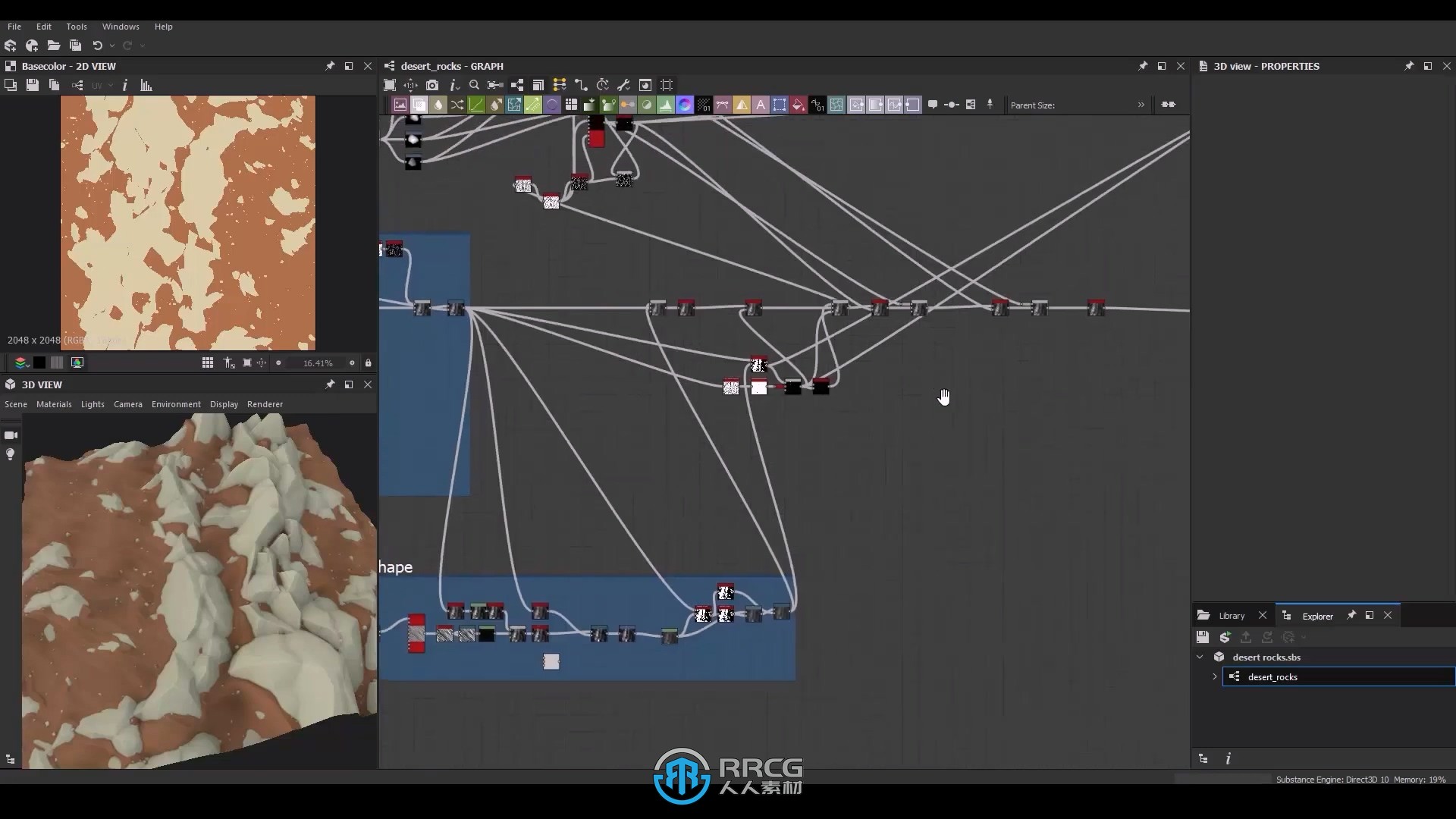This screenshot has width=1456, height=819.
Task: Copy the 2D view image to clipboard
Action: (x=54, y=85)
